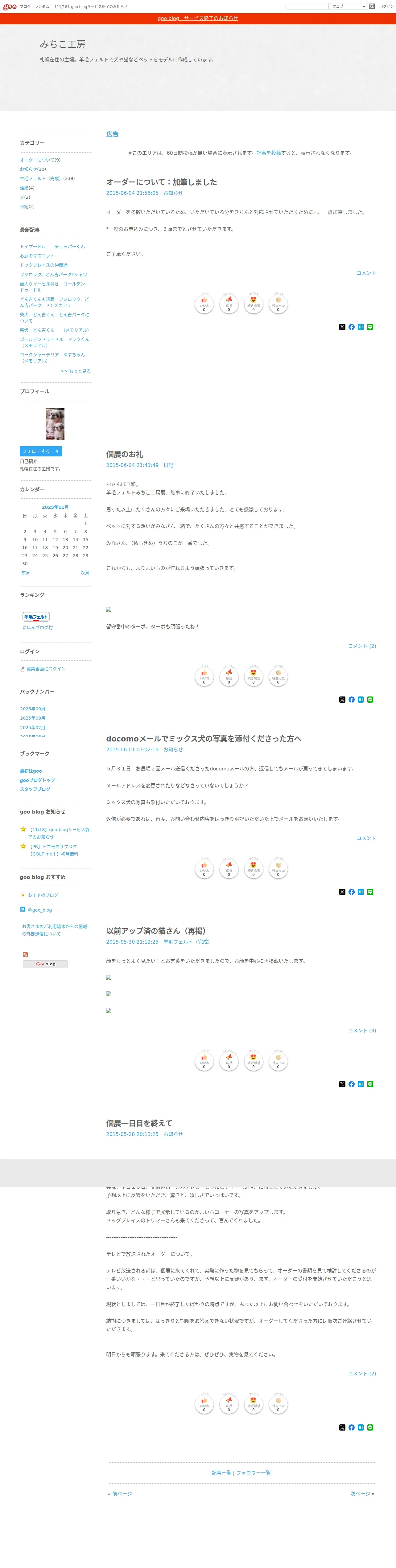
Task: Focus the top search text field
Action: 307,6
